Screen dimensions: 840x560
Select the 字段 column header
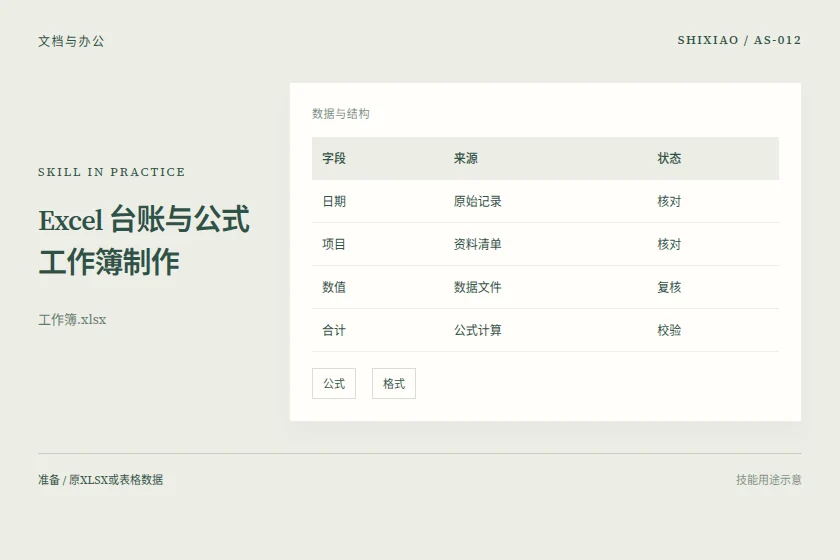pyautogui.click(x=334, y=158)
